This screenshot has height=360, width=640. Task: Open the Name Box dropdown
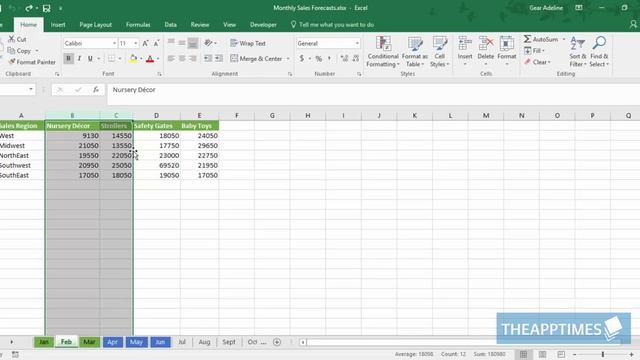[31, 89]
